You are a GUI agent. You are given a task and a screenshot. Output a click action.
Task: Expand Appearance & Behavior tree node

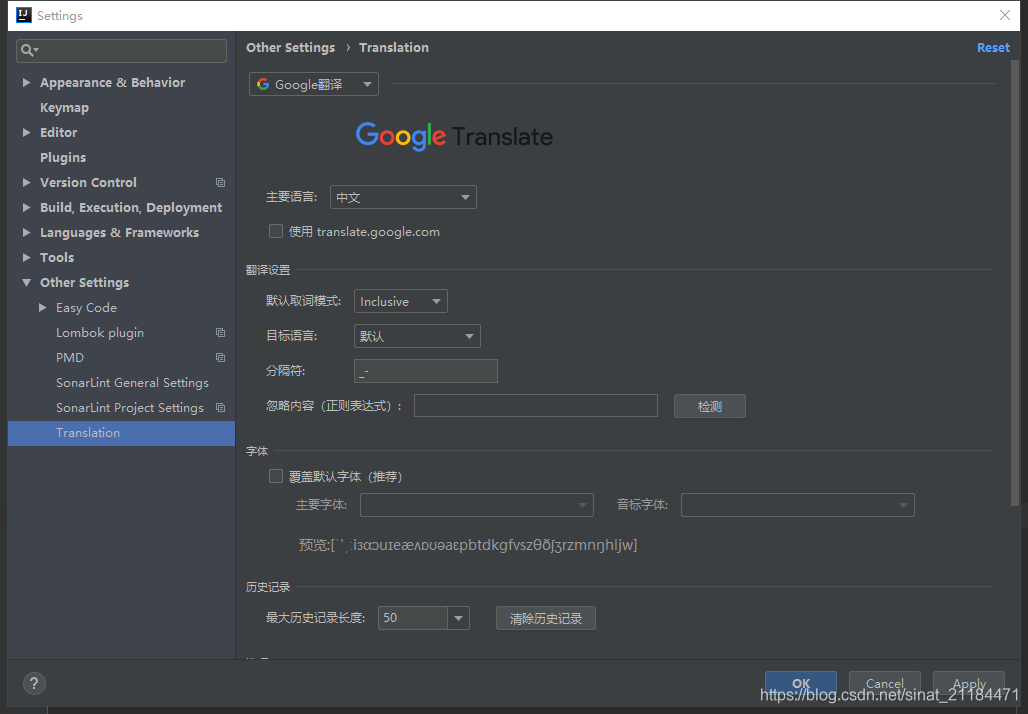26,82
